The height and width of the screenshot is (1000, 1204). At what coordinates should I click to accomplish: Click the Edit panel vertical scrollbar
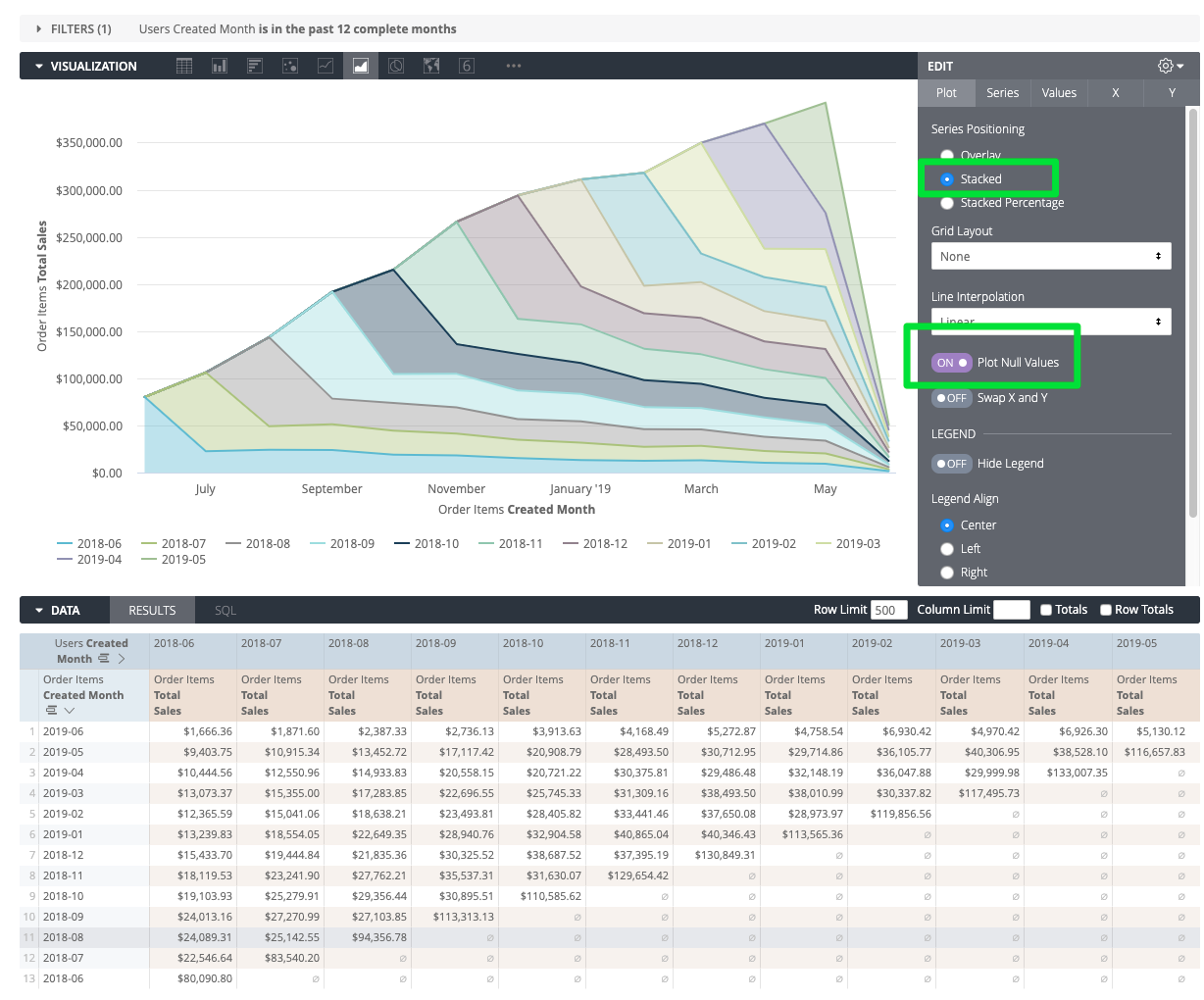pyautogui.click(x=1193, y=314)
